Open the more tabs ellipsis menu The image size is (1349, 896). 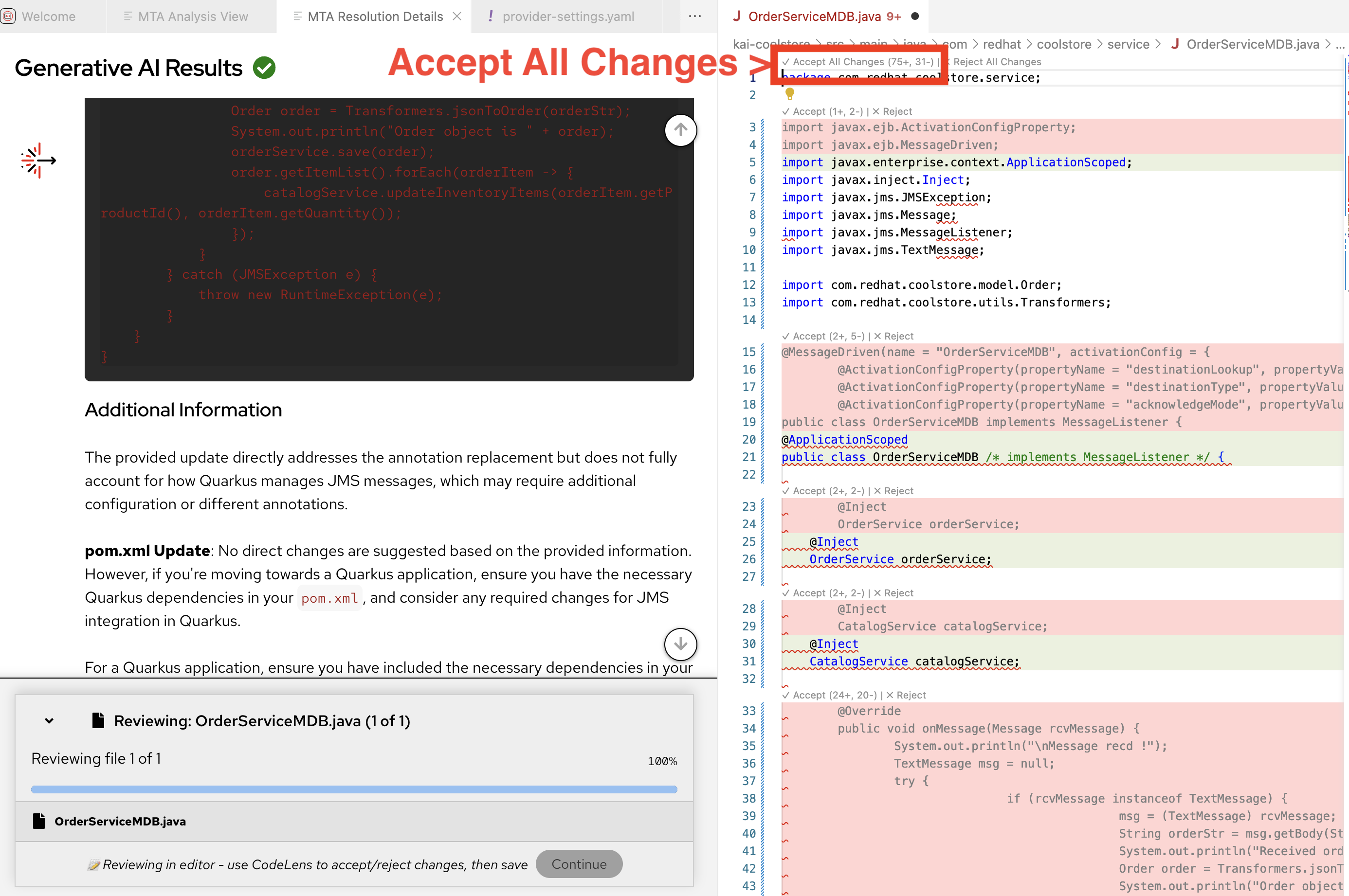click(x=694, y=16)
